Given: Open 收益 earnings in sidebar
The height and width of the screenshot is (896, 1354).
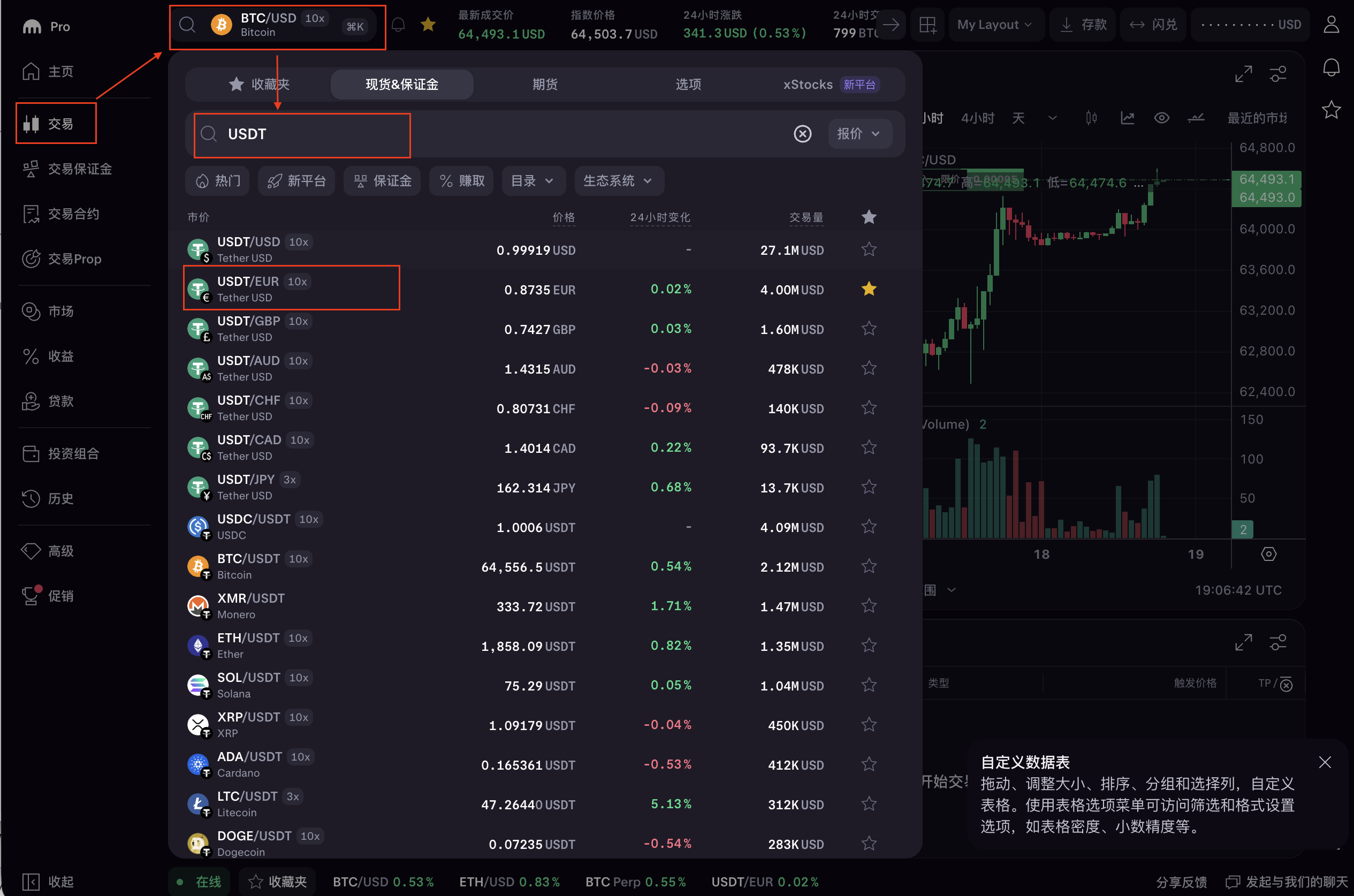Looking at the screenshot, I should [x=48, y=356].
